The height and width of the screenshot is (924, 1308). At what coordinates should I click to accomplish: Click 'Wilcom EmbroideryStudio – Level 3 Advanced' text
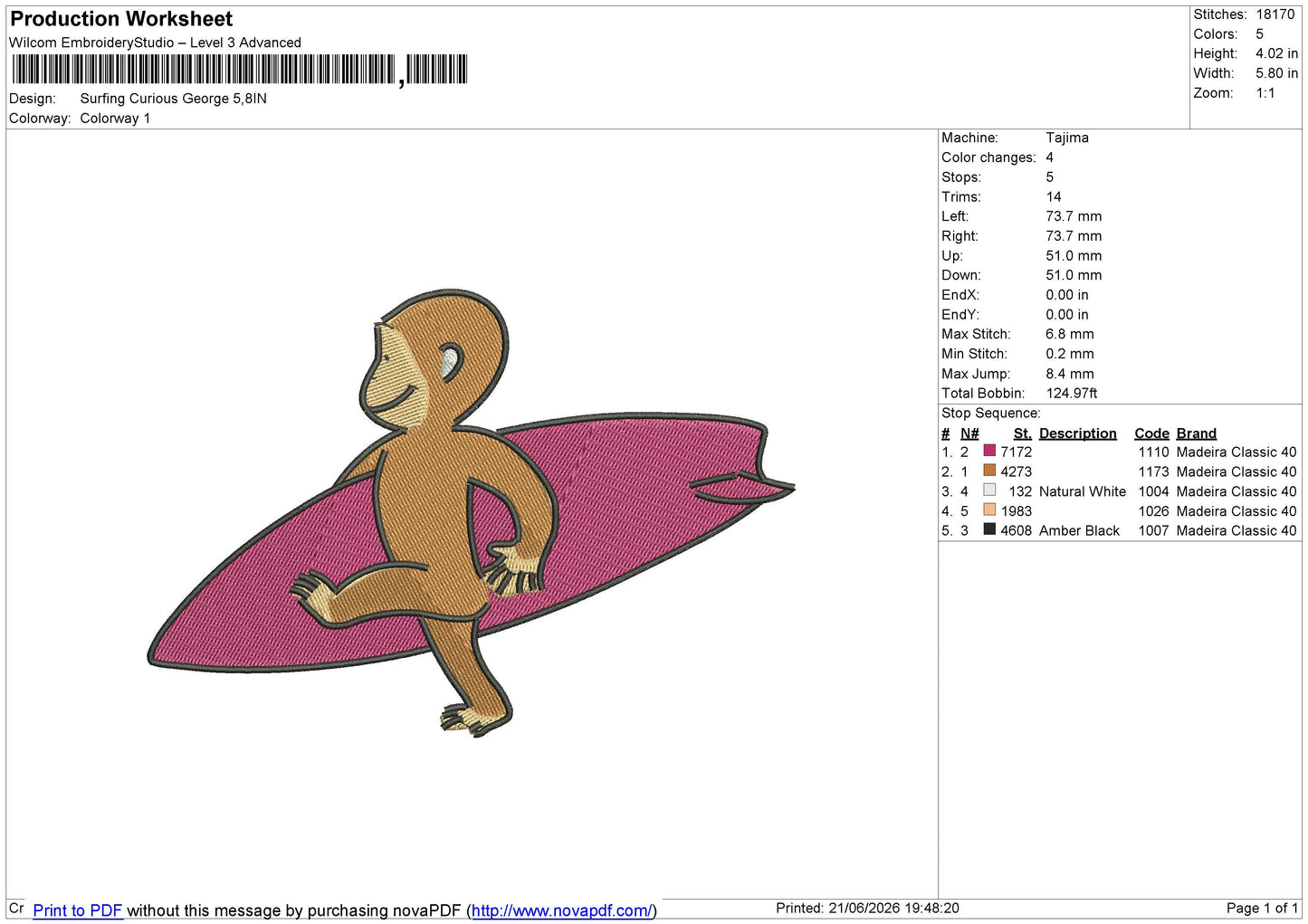[155, 43]
